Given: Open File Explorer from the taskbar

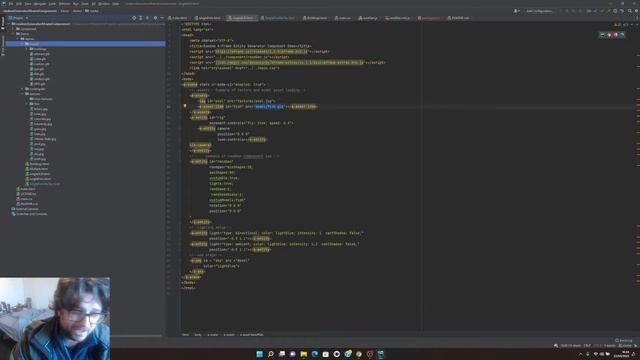Looking at the screenshot, I should click(303, 354).
